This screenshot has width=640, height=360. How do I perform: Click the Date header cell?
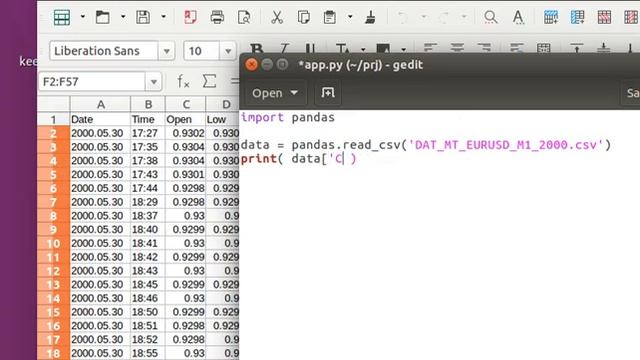[100, 119]
